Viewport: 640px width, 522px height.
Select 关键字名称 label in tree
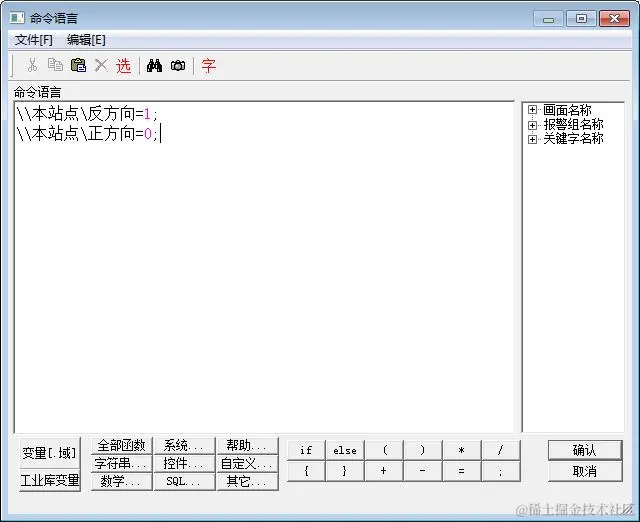click(x=573, y=139)
